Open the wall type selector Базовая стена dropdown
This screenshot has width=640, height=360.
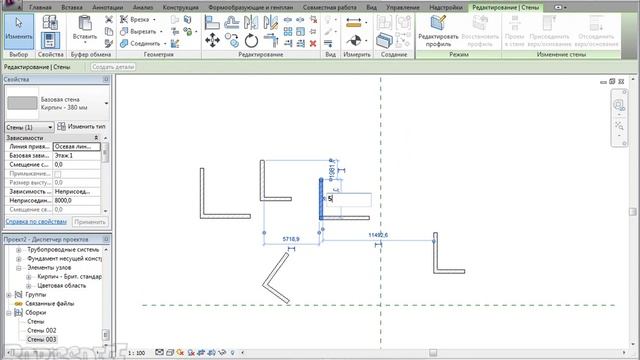pos(107,103)
